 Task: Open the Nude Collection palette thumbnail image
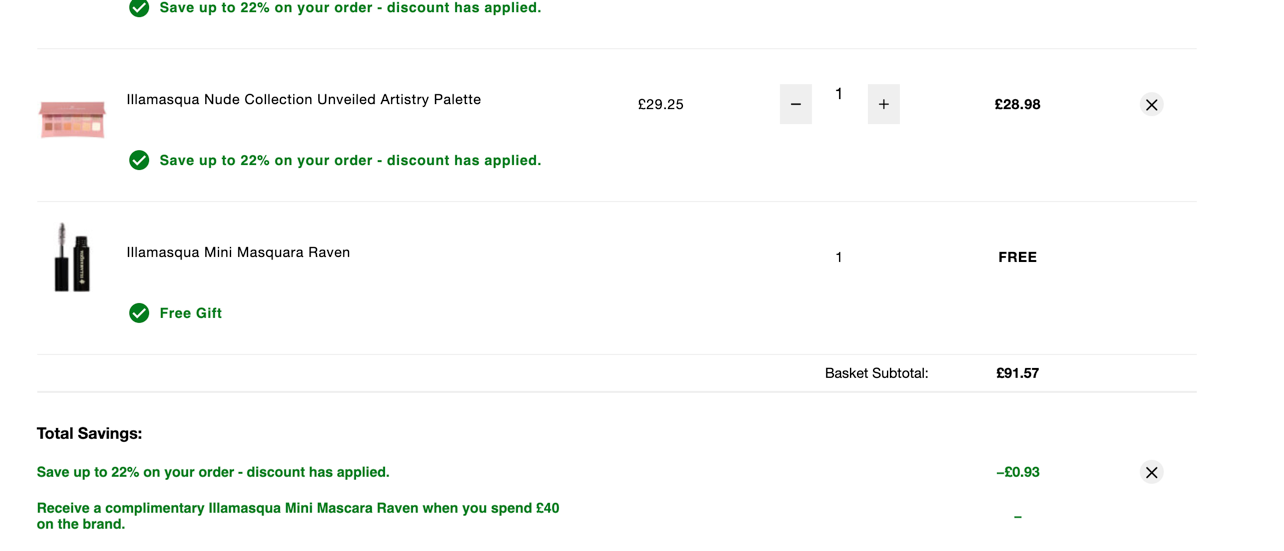[x=72, y=118]
